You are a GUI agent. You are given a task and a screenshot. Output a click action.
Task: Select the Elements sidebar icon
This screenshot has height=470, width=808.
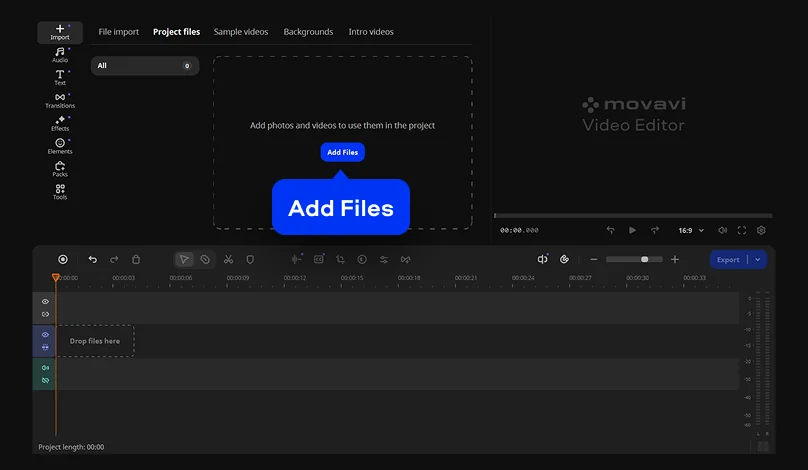coord(60,146)
